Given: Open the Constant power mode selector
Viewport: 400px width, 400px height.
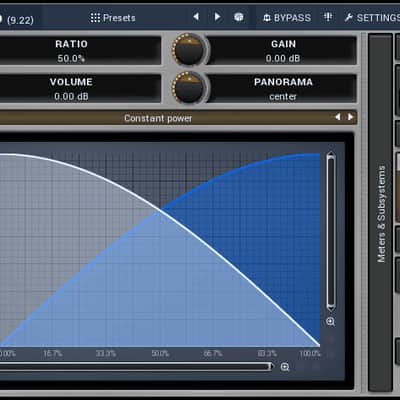Looking at the screenshot, I should tap(158, 118).
